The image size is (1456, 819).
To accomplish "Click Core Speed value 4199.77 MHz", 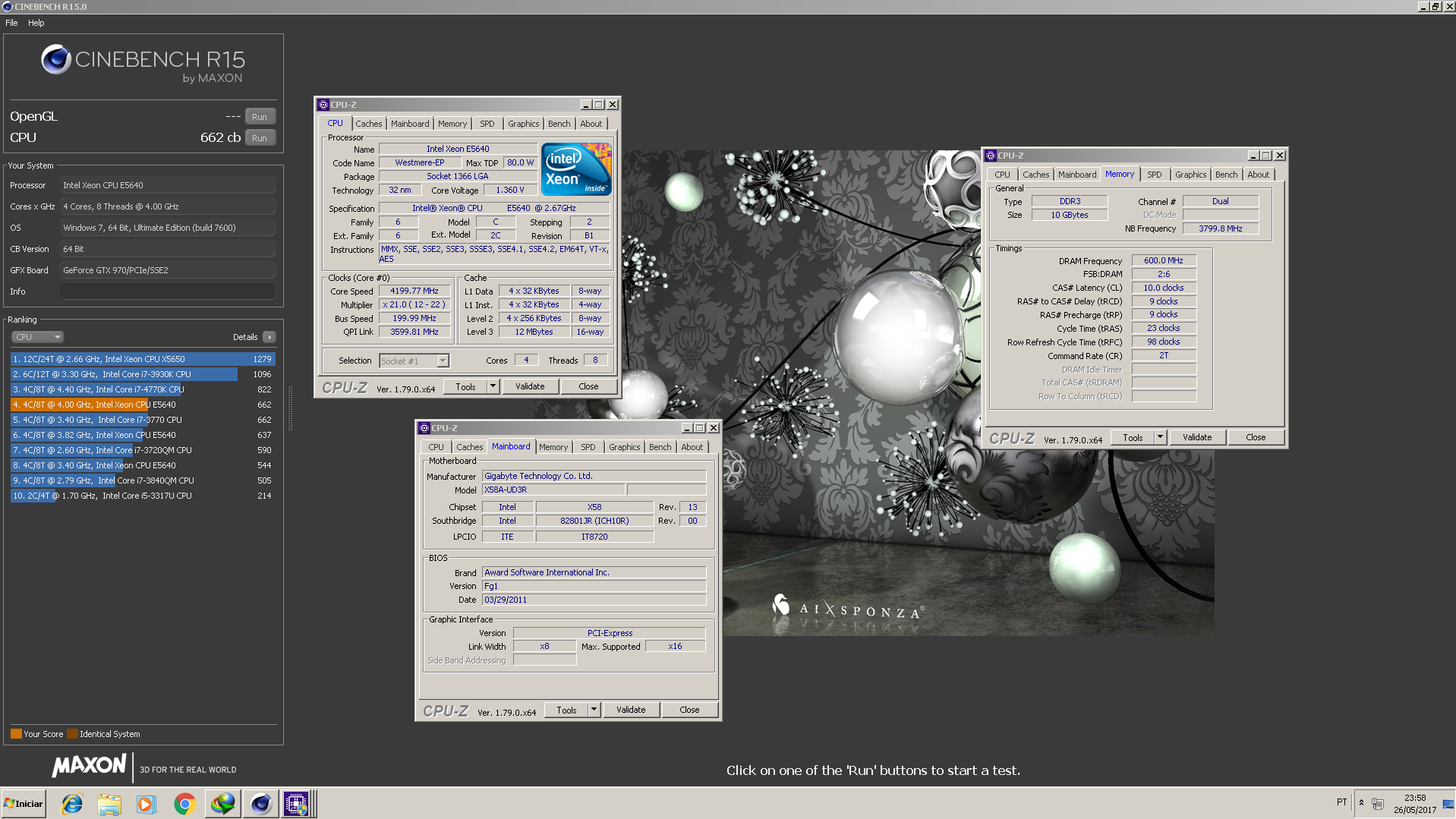I will pyautogui.click(x=414, y=291).
